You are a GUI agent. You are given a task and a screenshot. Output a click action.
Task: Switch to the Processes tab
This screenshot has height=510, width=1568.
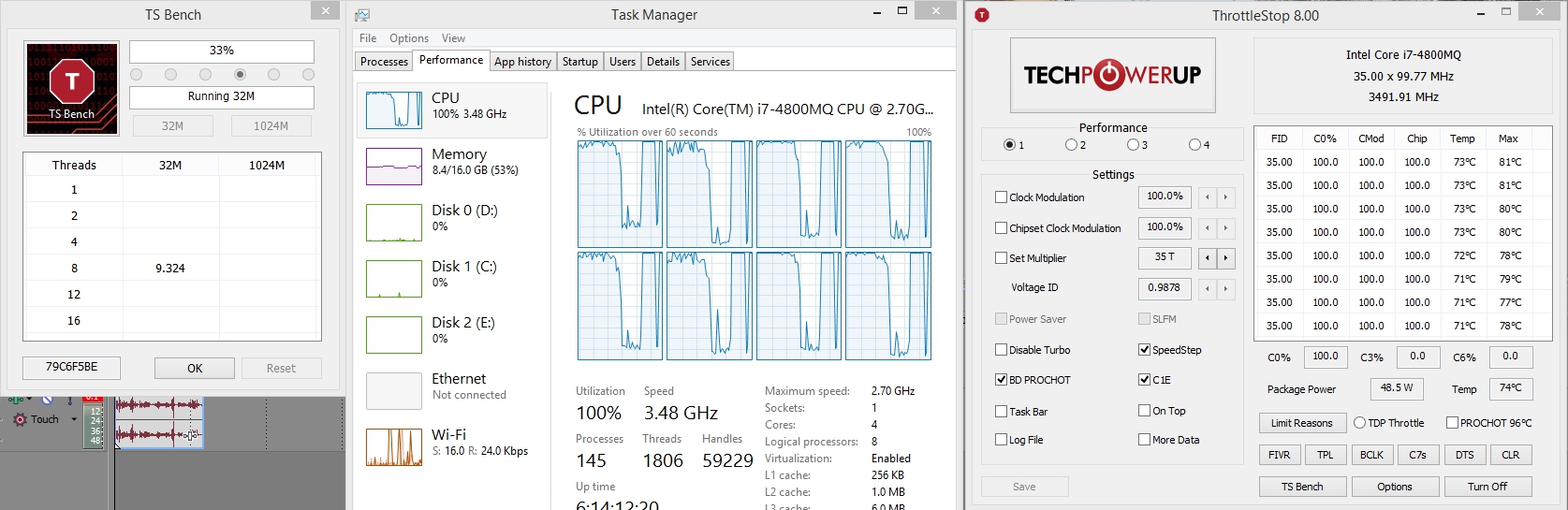pos(384,62)
